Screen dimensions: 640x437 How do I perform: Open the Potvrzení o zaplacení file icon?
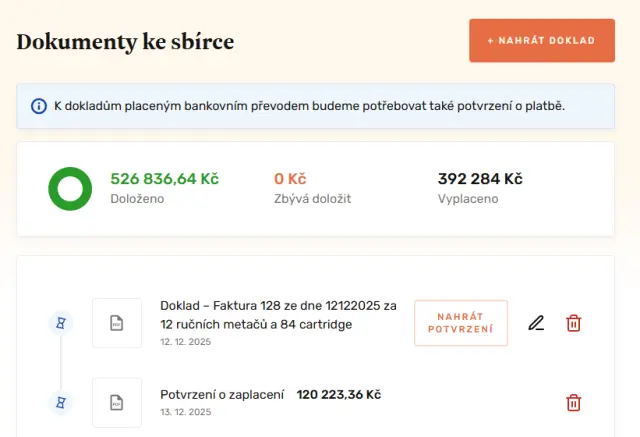[117, 403]
